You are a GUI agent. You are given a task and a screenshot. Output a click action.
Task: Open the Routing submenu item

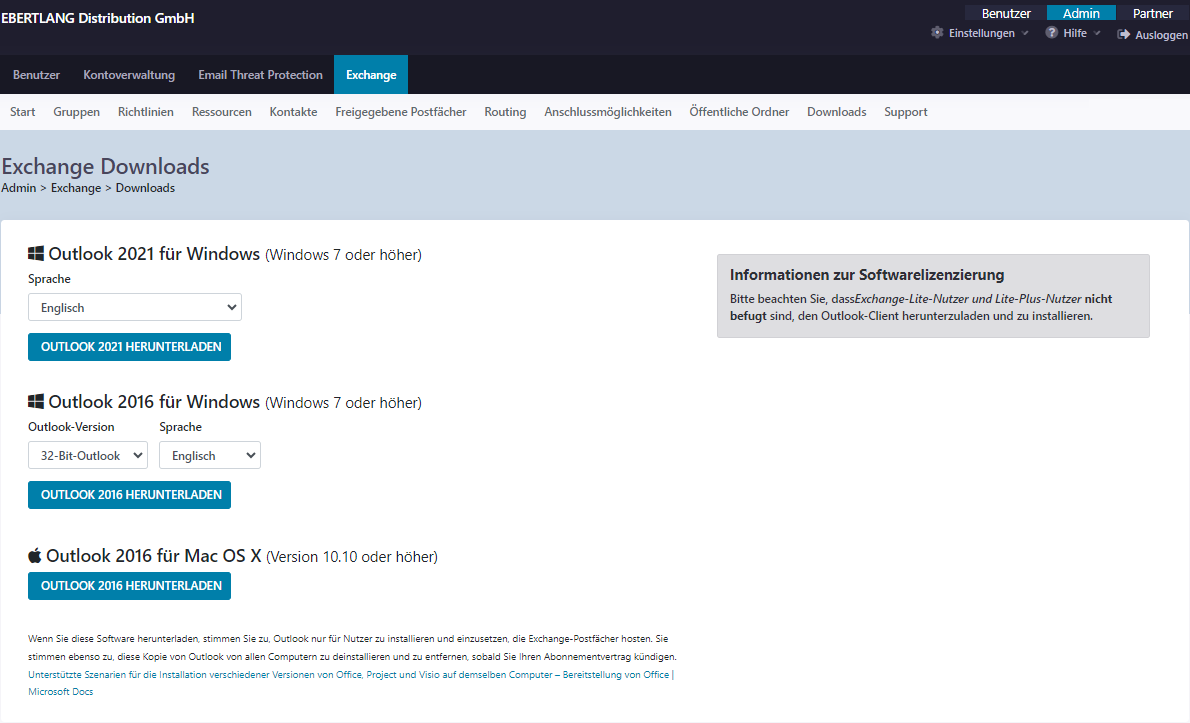(x=505, y=112)
